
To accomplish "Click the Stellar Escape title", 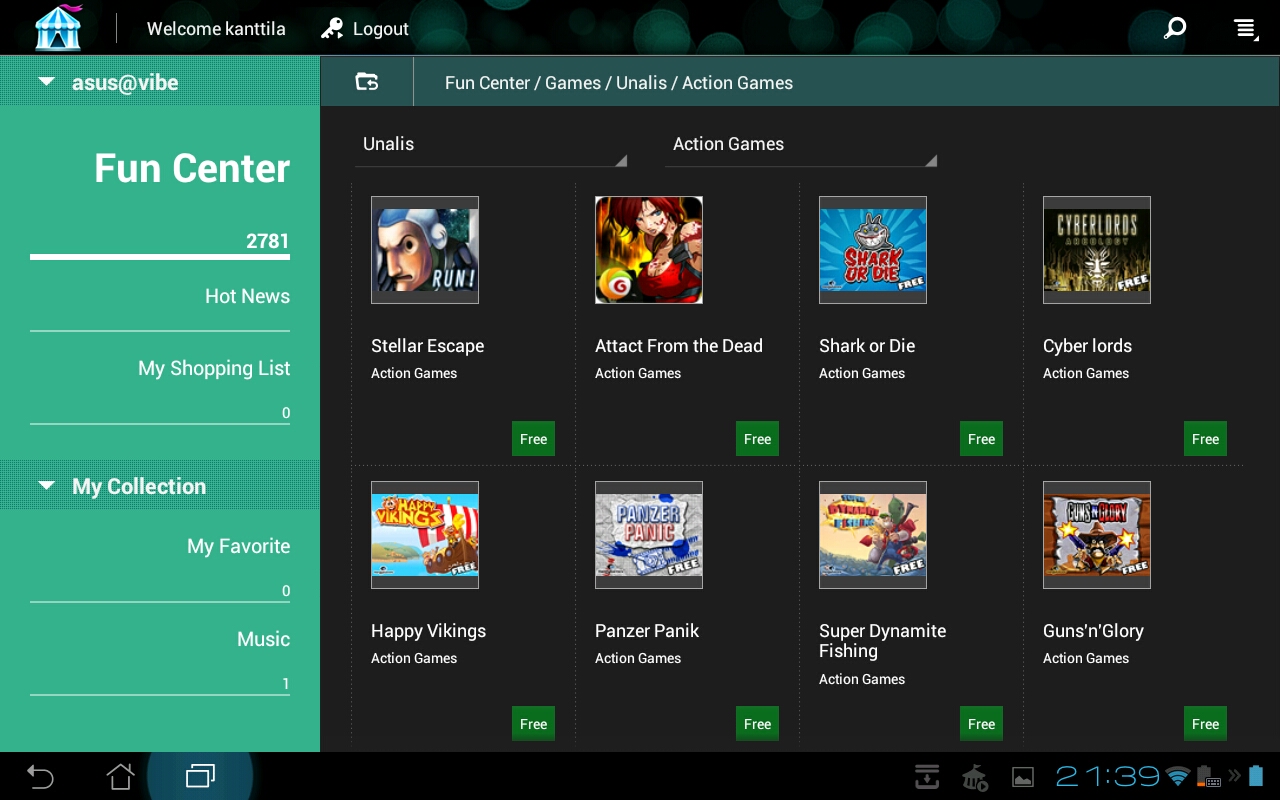I will click(428, 346).
